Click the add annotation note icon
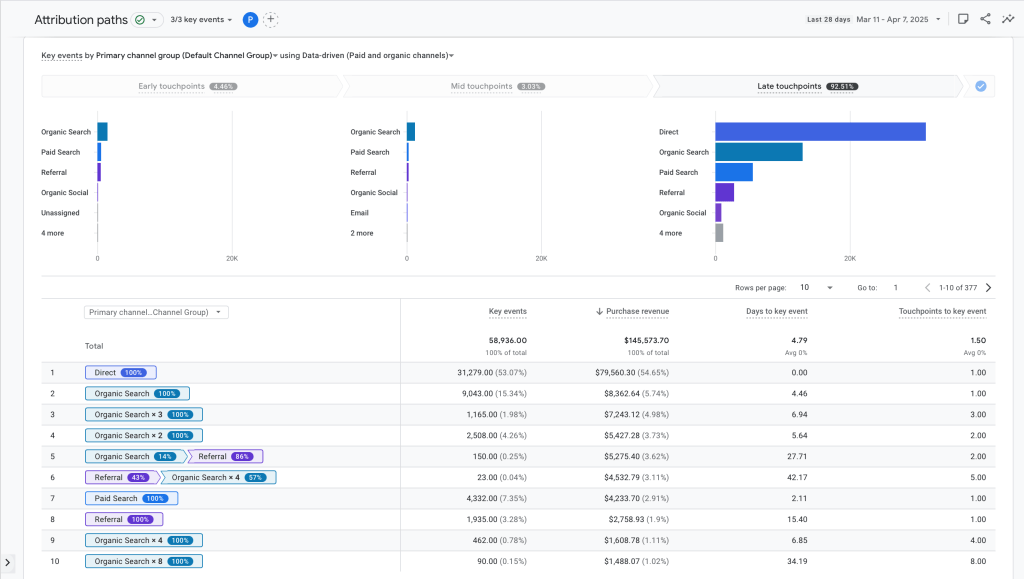 (962, 19)
